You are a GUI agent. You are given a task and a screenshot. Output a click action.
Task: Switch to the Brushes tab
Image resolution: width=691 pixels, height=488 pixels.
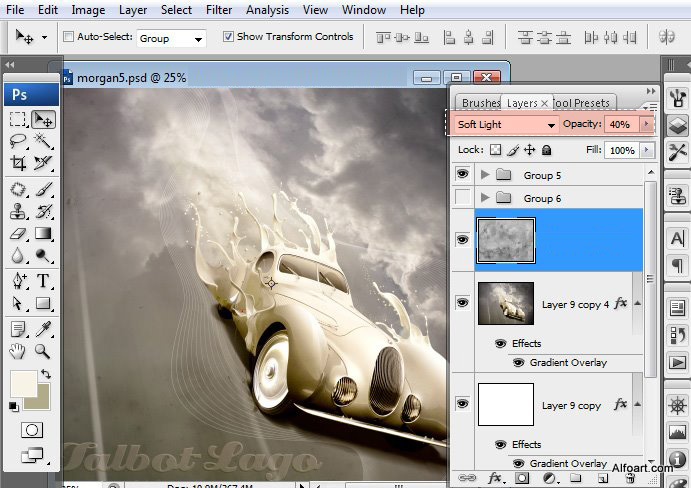[480, 103]
